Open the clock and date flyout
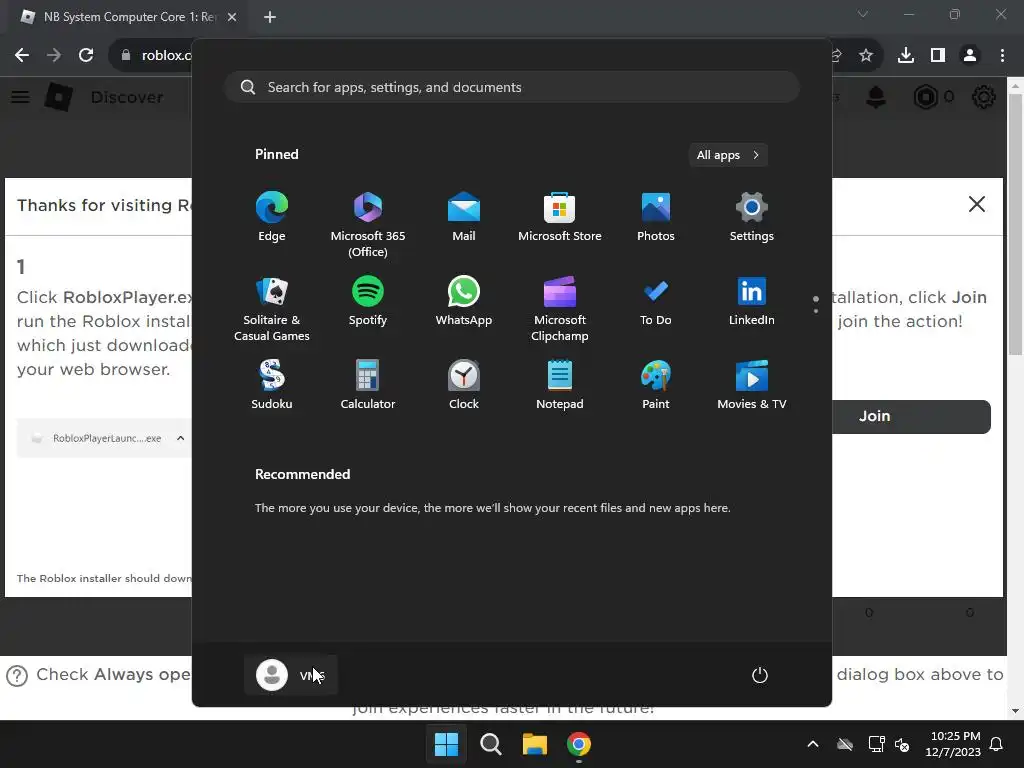 pyautogui.click(x=953, y=744)
